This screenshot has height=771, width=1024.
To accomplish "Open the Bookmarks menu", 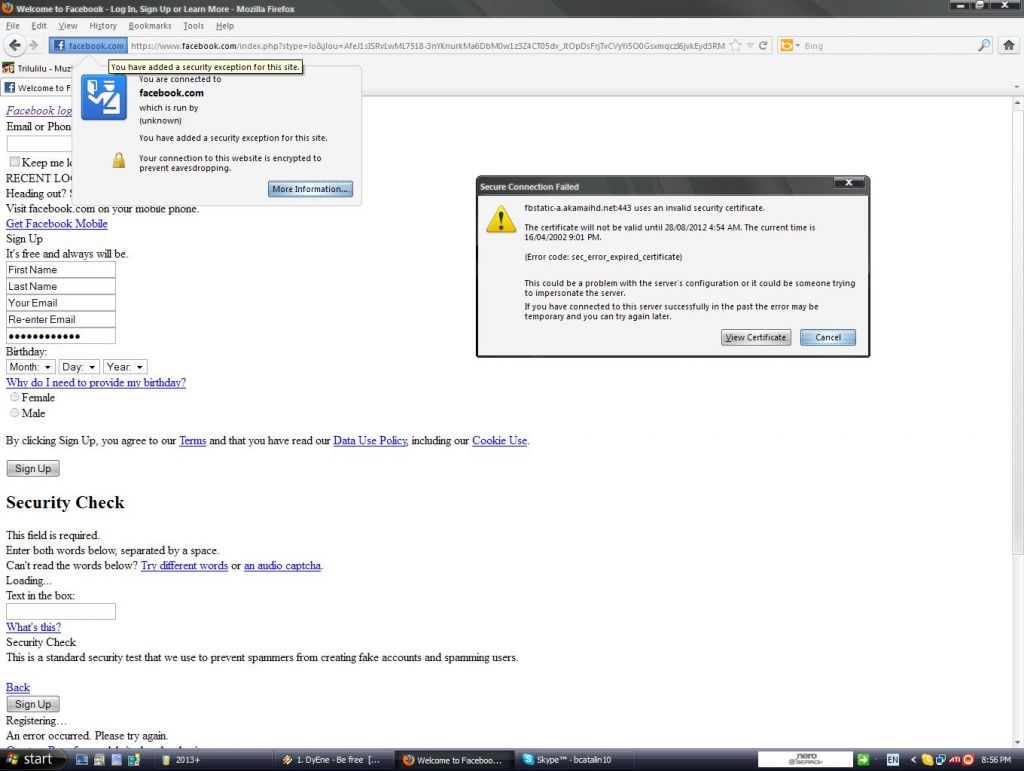I will pyautogui.click(x=150, y=26).
